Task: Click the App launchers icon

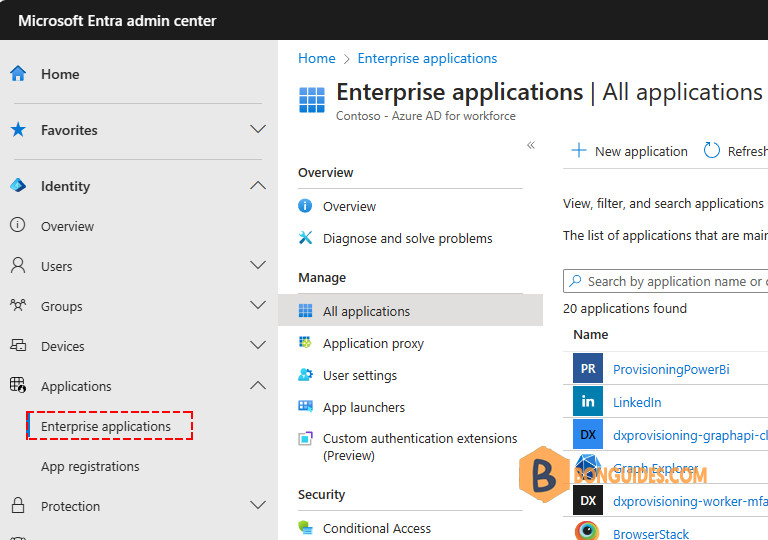Action: 305,406
